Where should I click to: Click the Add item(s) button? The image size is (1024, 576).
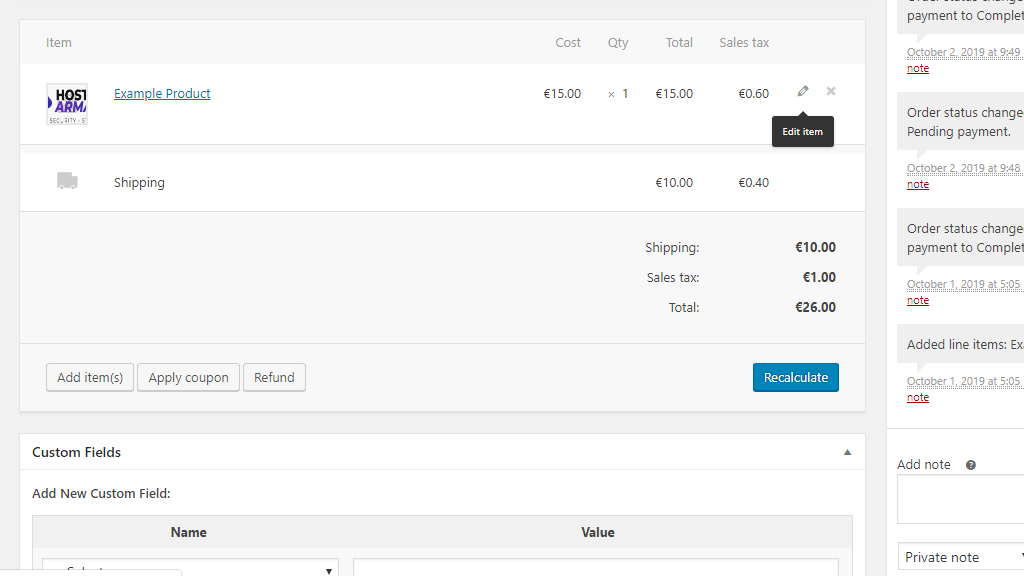coord(90,377)
